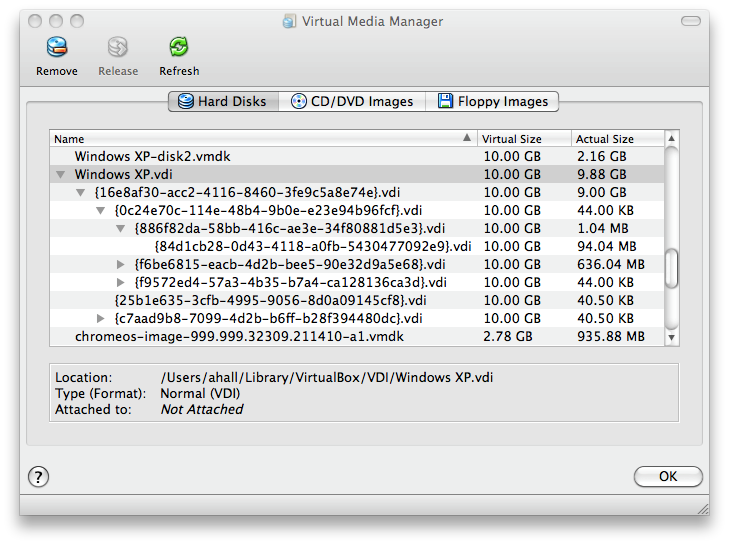Click the title bar VirtualBox document icon
Screen dimensions: 729x545
pyautogui.click(x=289, y=21)
